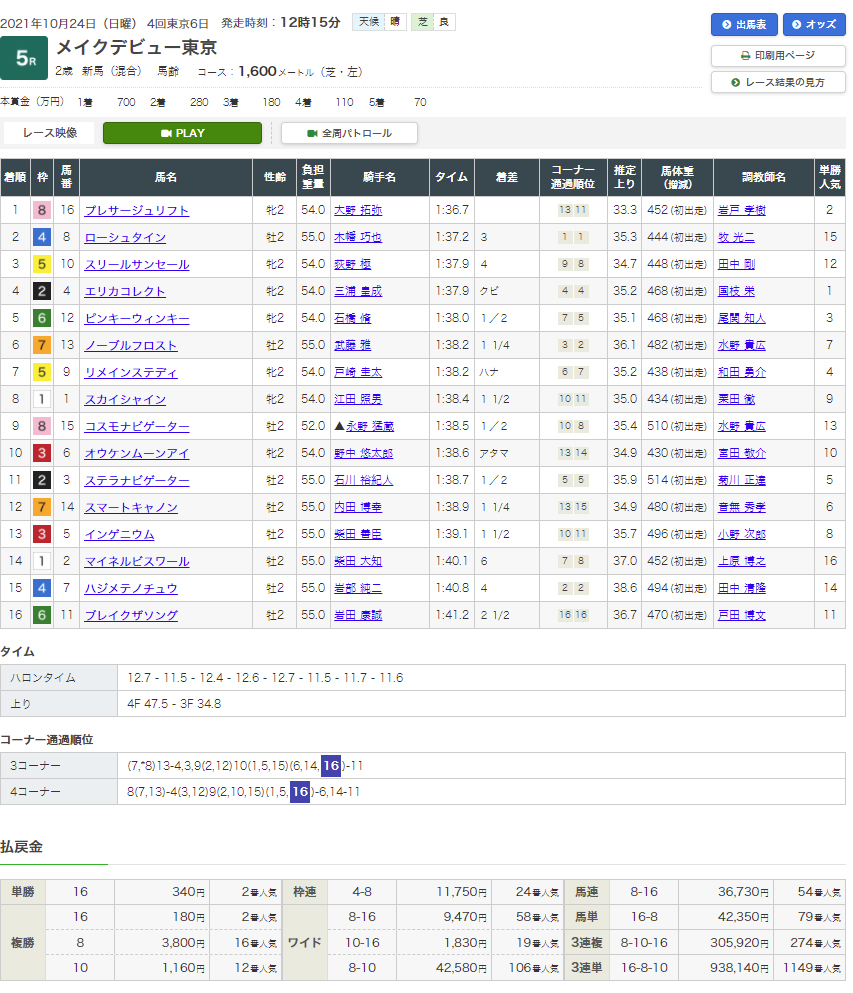Open horse ピンキーウィンキー page

coord(136,319)
